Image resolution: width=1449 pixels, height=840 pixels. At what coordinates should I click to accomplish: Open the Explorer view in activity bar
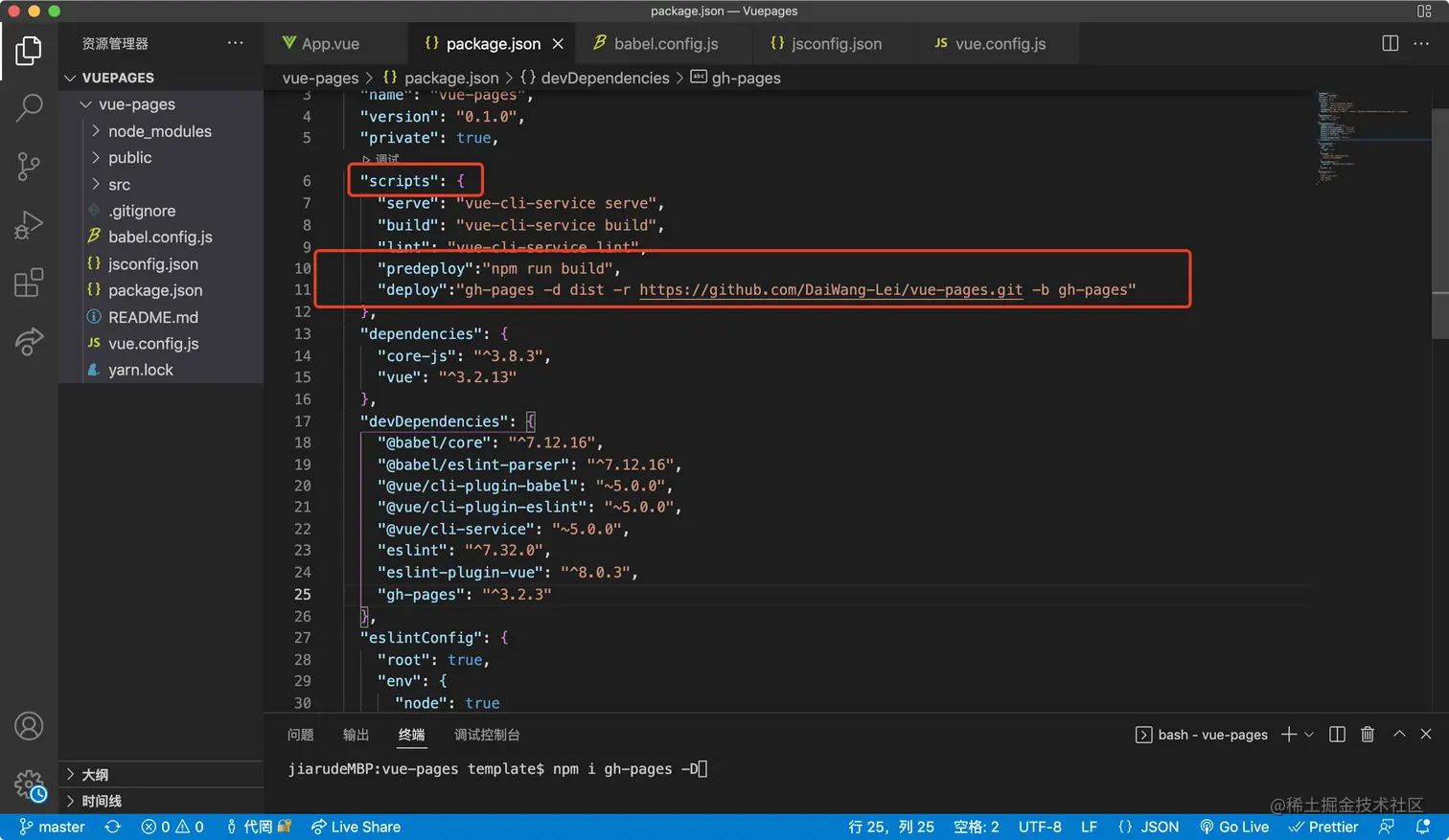(x=29, y=51)
